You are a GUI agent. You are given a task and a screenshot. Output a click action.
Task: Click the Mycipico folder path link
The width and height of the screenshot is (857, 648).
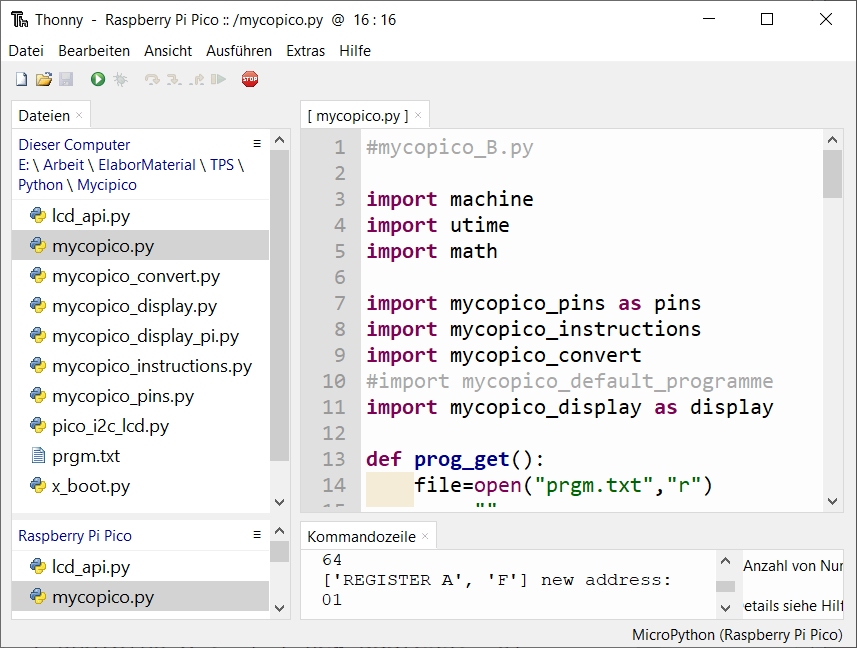[x=107, y=185]
